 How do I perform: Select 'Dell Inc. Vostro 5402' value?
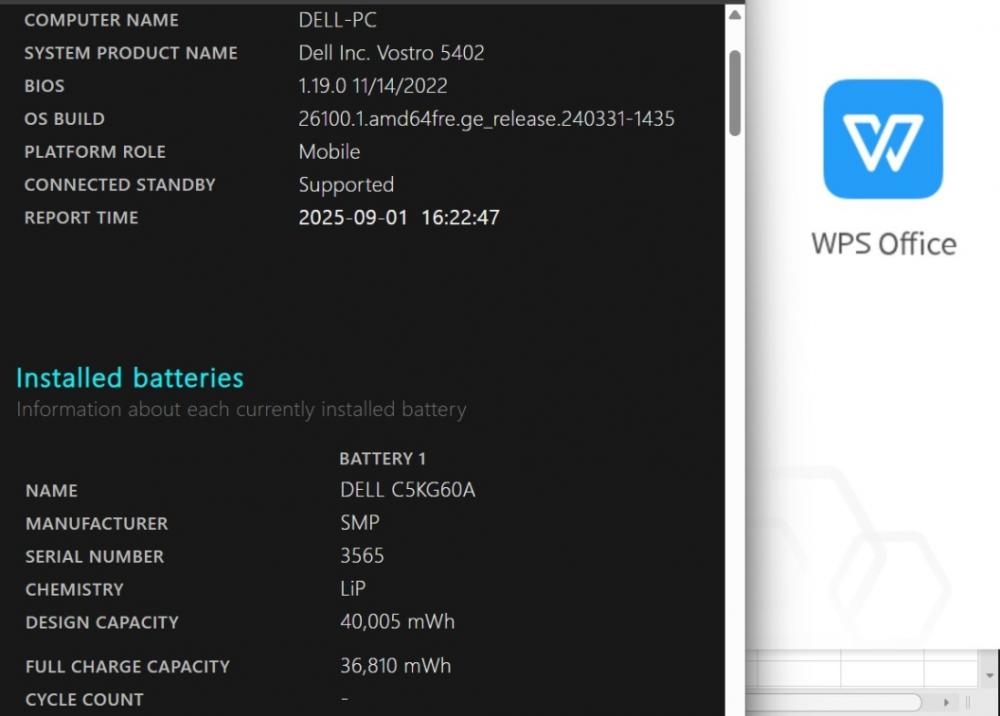tap(391, 53)
